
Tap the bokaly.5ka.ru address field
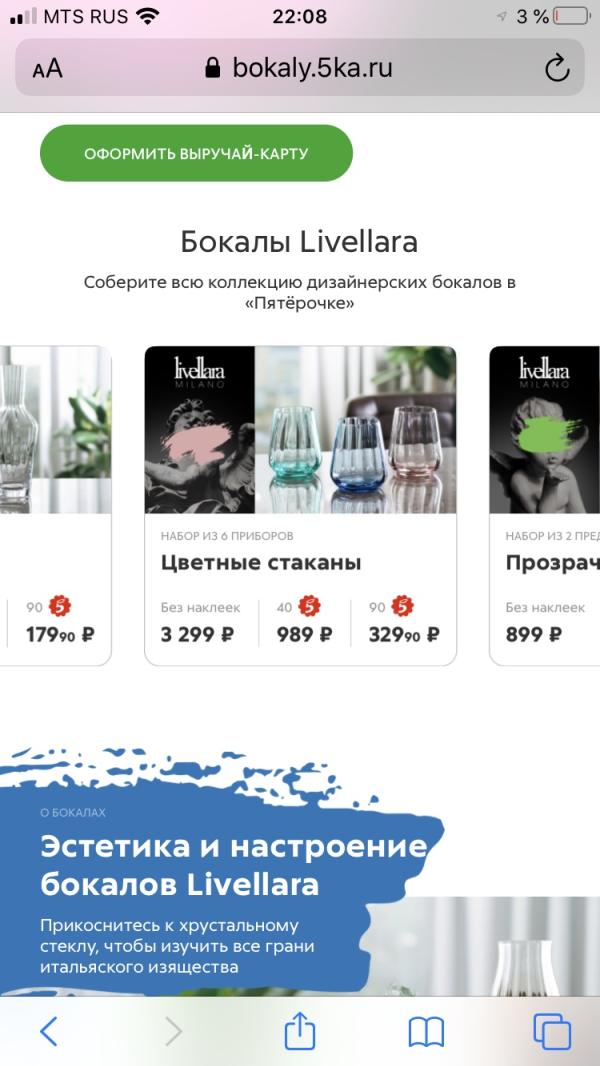pos(300,68)
